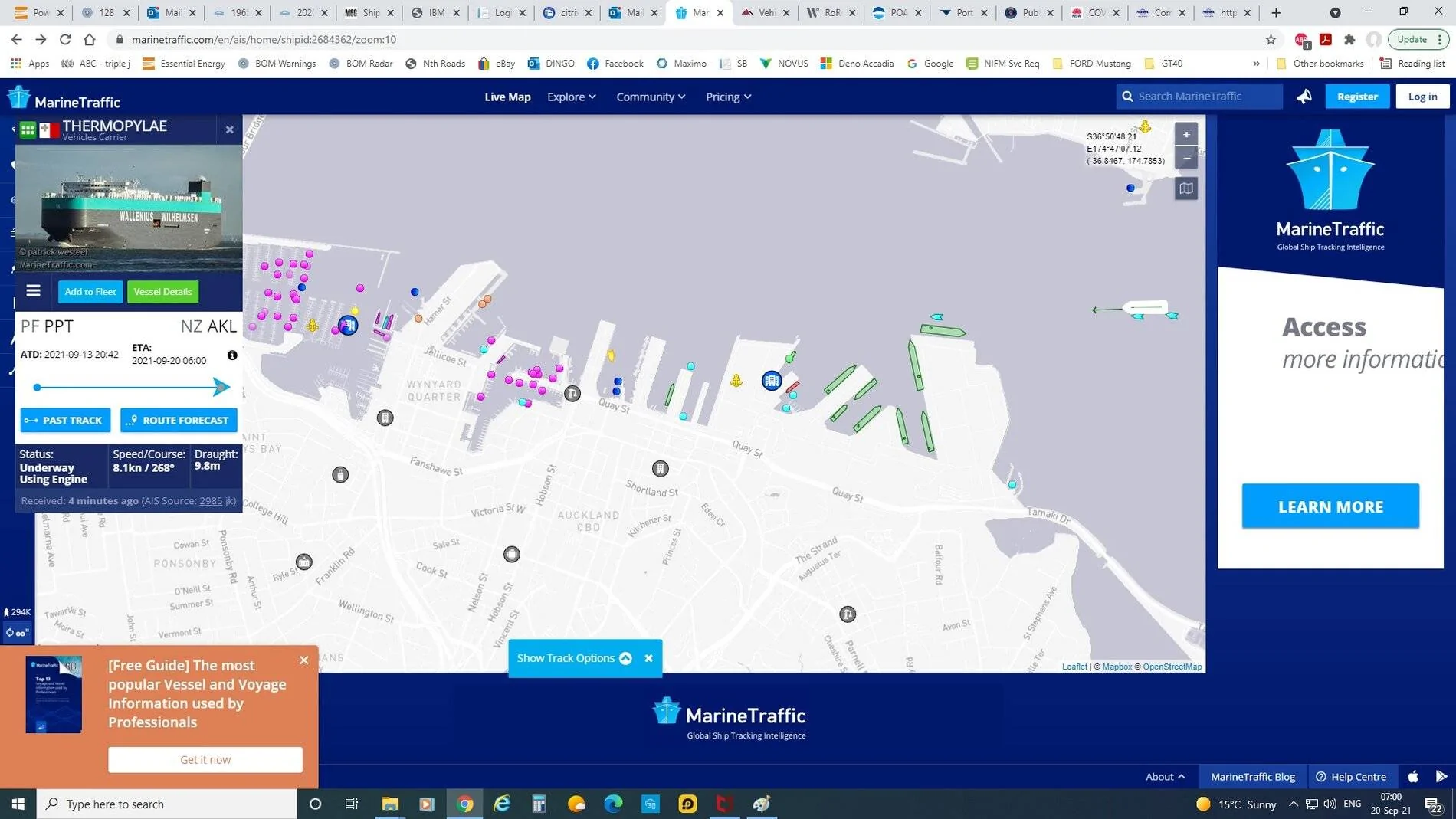Close the THERMOPYLAE vessel panel

tap(229, 129)
